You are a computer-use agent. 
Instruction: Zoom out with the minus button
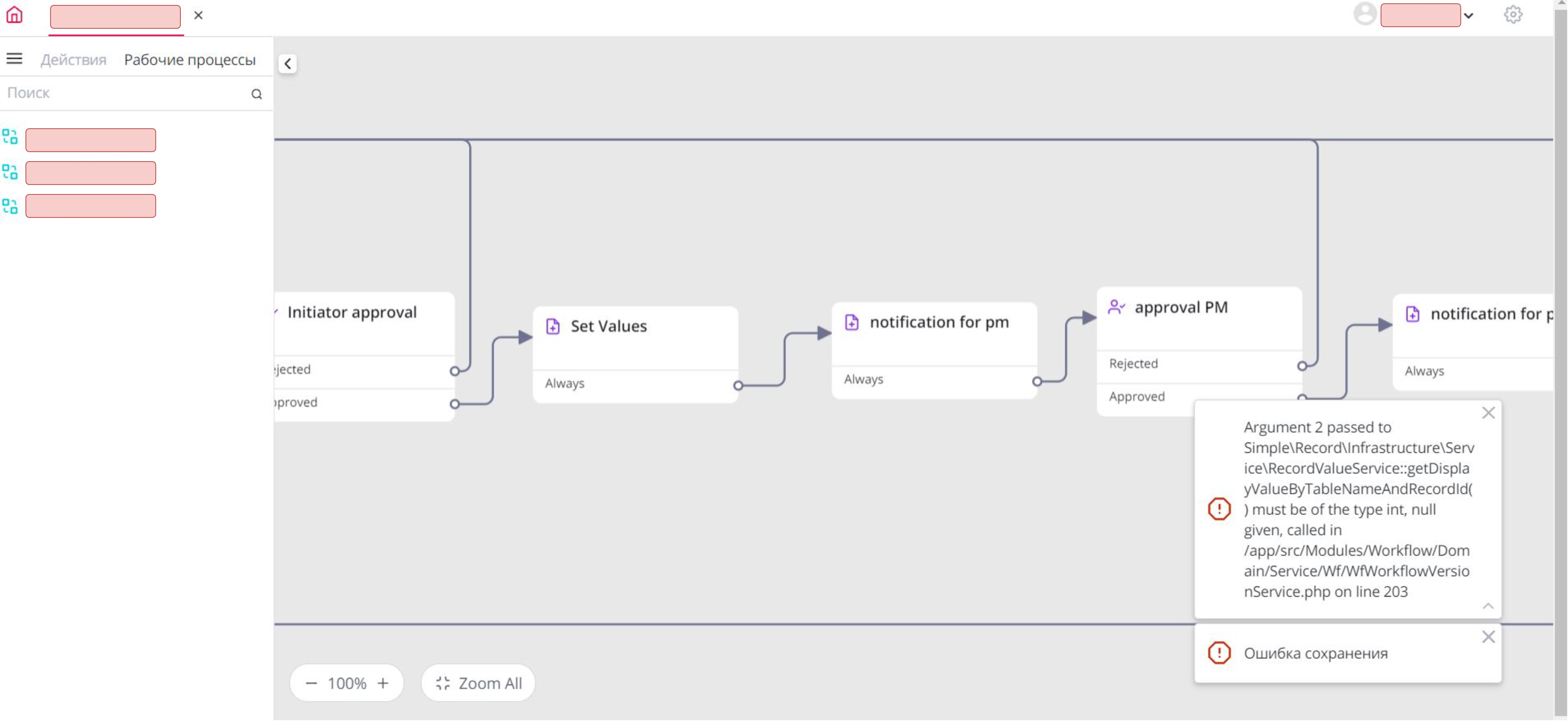click(x=311, y=683)
